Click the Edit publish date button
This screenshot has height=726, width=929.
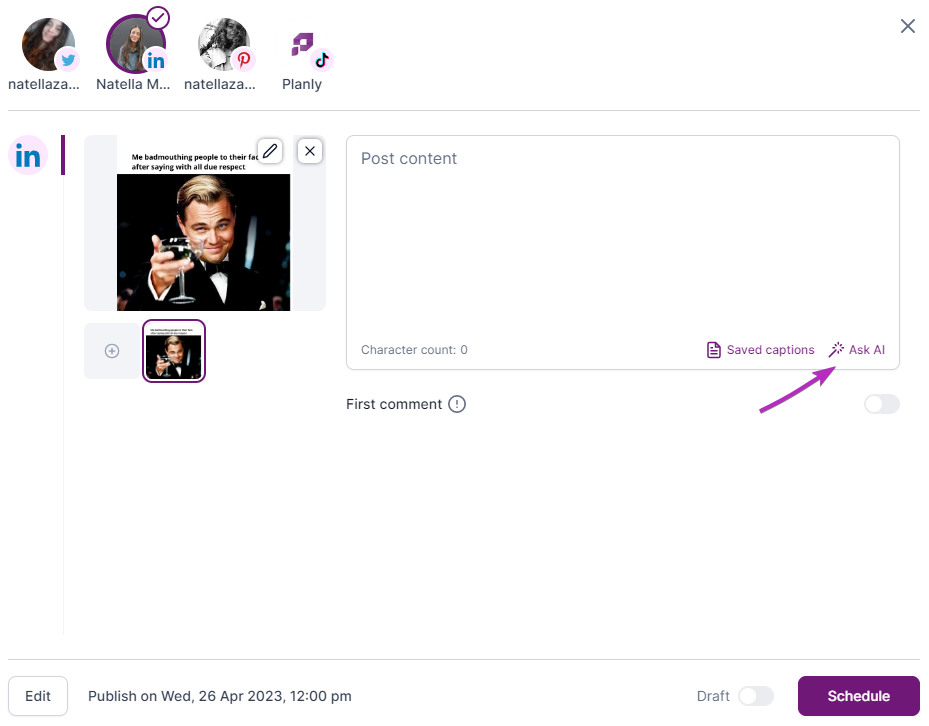pos(38,696)
